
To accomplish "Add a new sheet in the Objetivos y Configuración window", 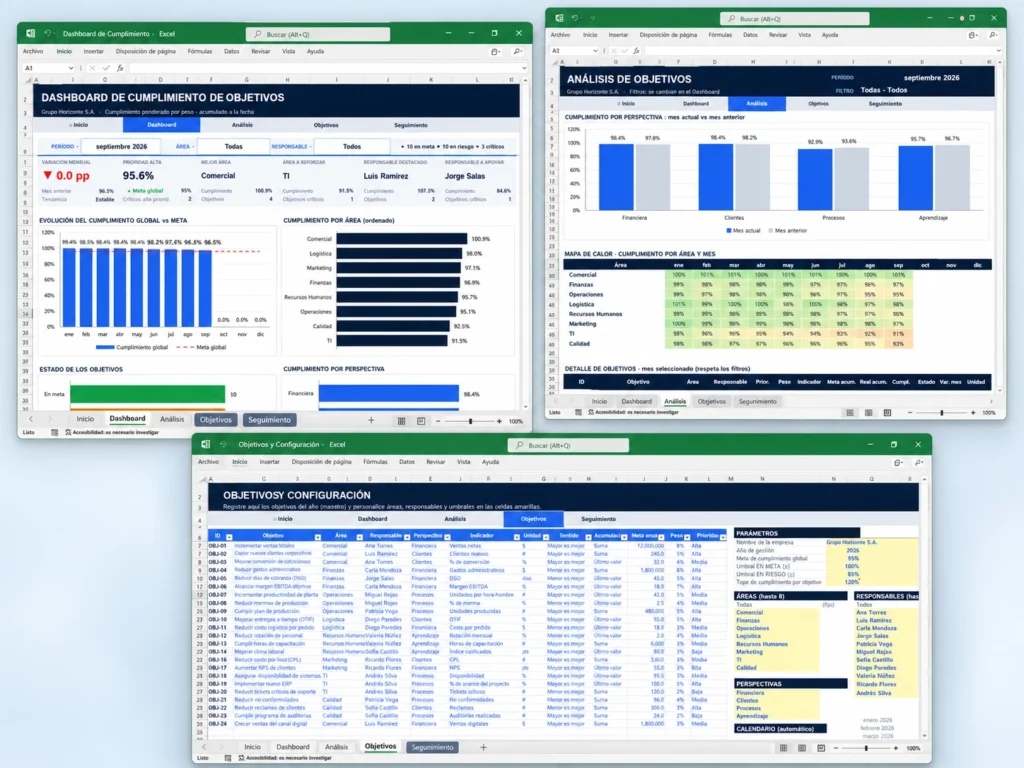I will pos(483,747).
